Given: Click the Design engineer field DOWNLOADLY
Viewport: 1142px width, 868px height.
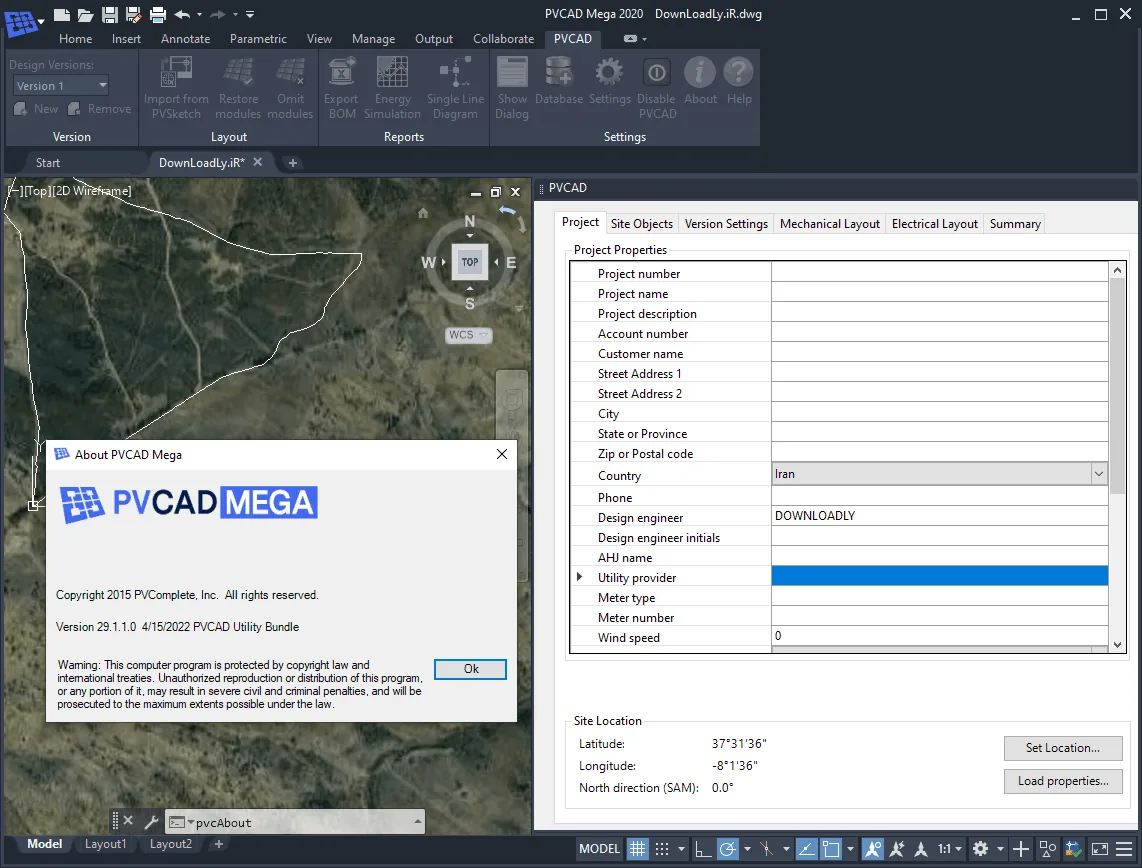Looking at the screenshot, I should pos(940,516).
